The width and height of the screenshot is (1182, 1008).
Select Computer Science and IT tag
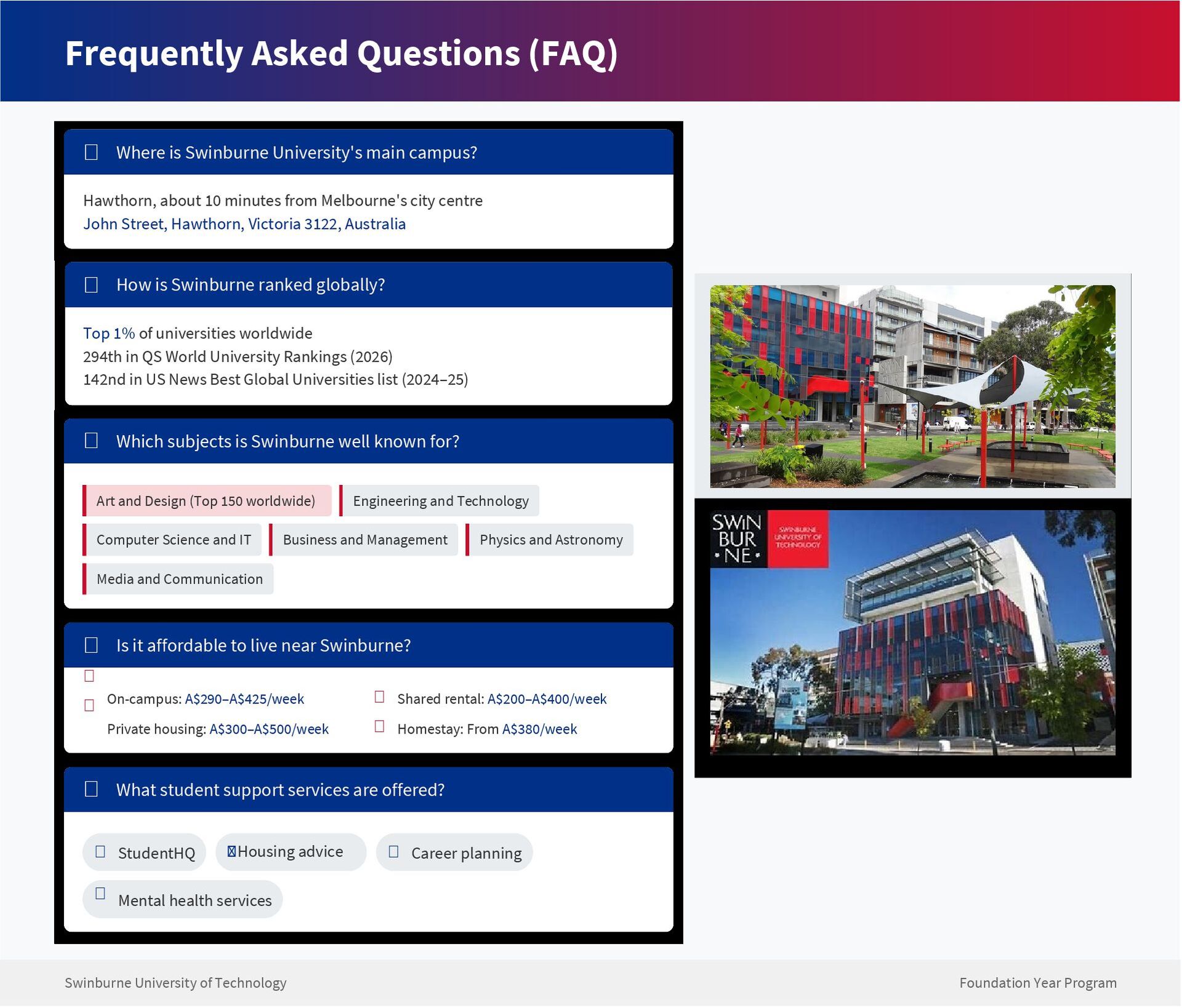click(172, 540)
